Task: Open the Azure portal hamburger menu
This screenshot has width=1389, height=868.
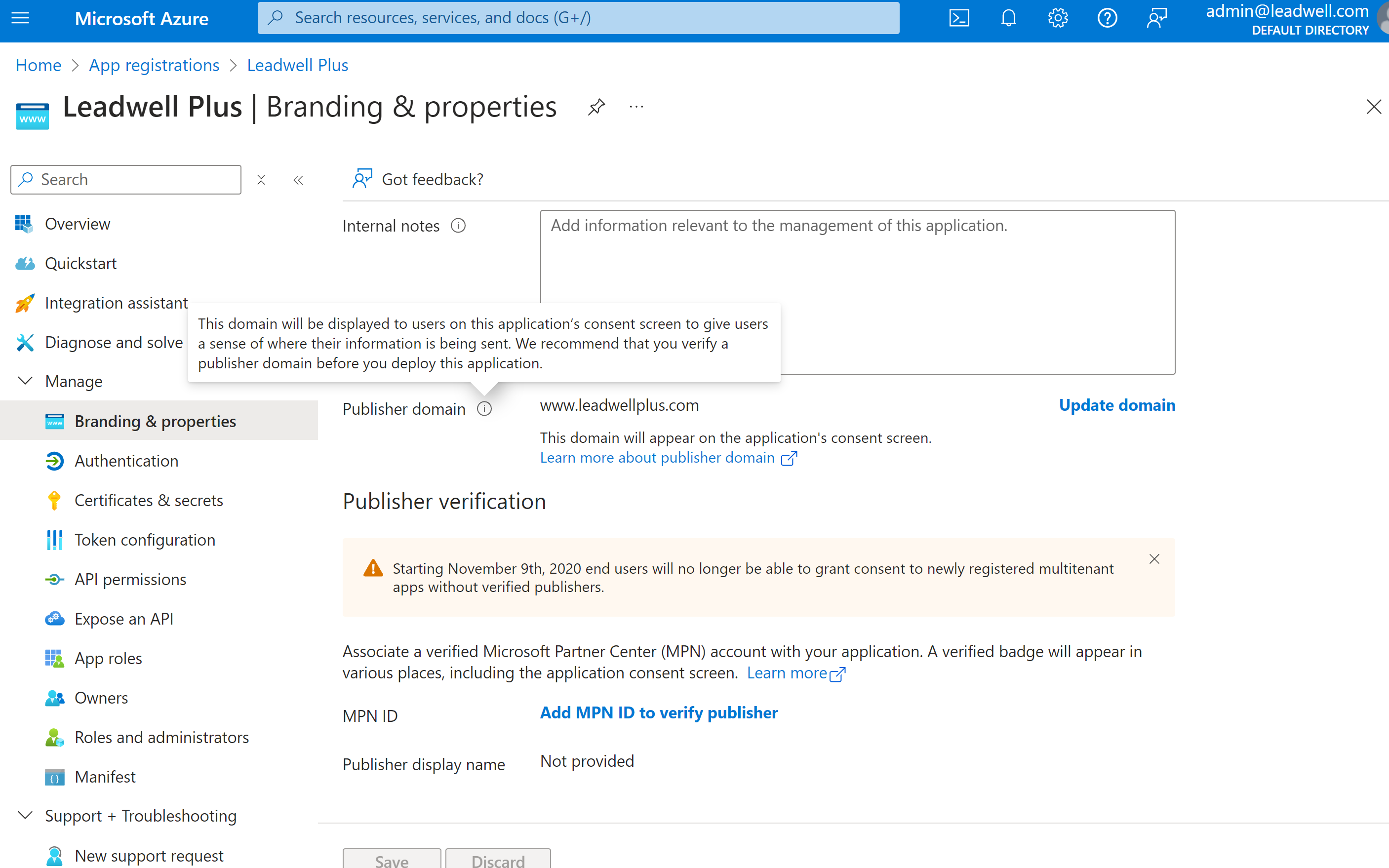Action: [20, 18]
